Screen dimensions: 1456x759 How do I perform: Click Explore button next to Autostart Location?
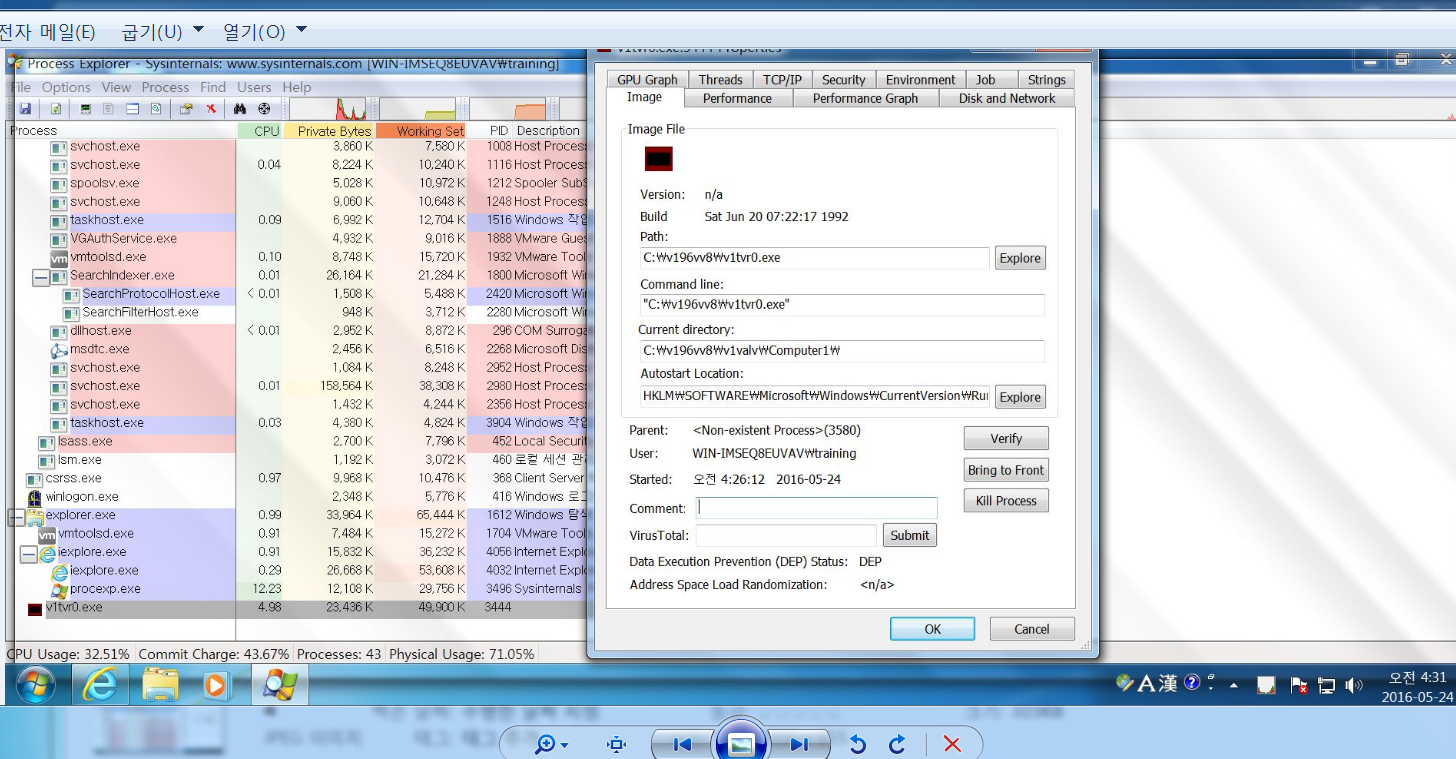point(1020,397)
